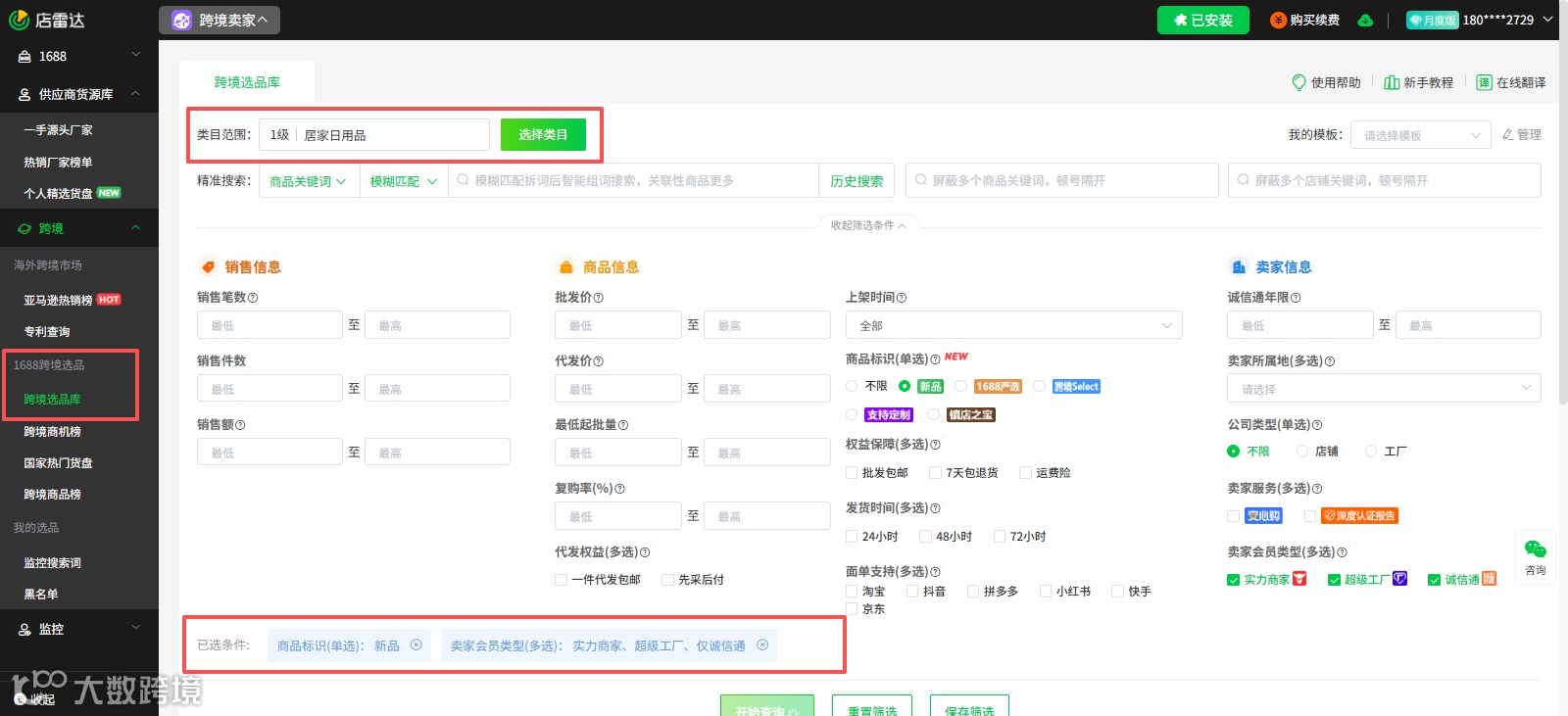Collapse filters via 收起筛选条件
Screen dimensions: 1568x716
(x=868, y=225)
